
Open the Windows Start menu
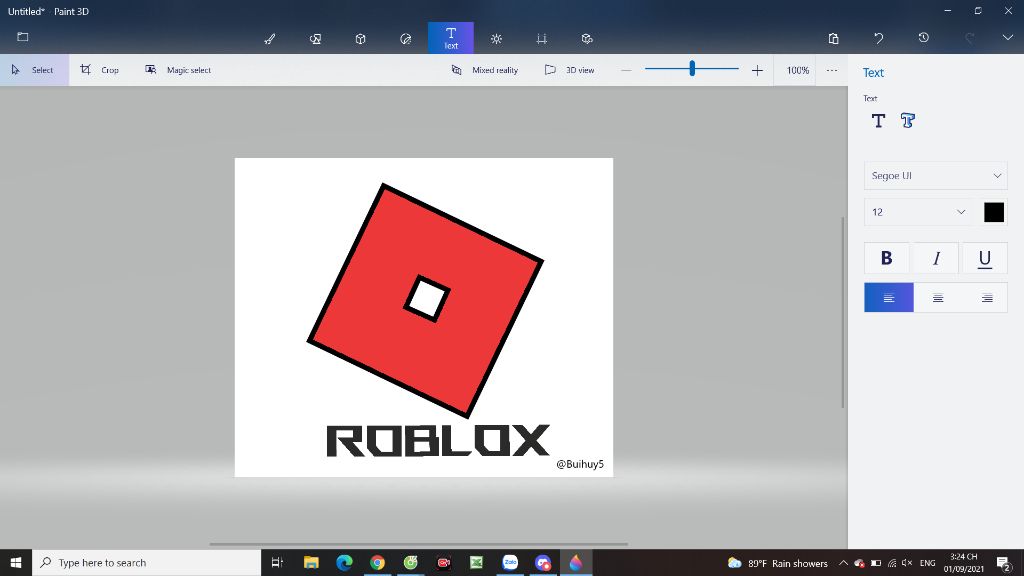[x=16, y=562]
